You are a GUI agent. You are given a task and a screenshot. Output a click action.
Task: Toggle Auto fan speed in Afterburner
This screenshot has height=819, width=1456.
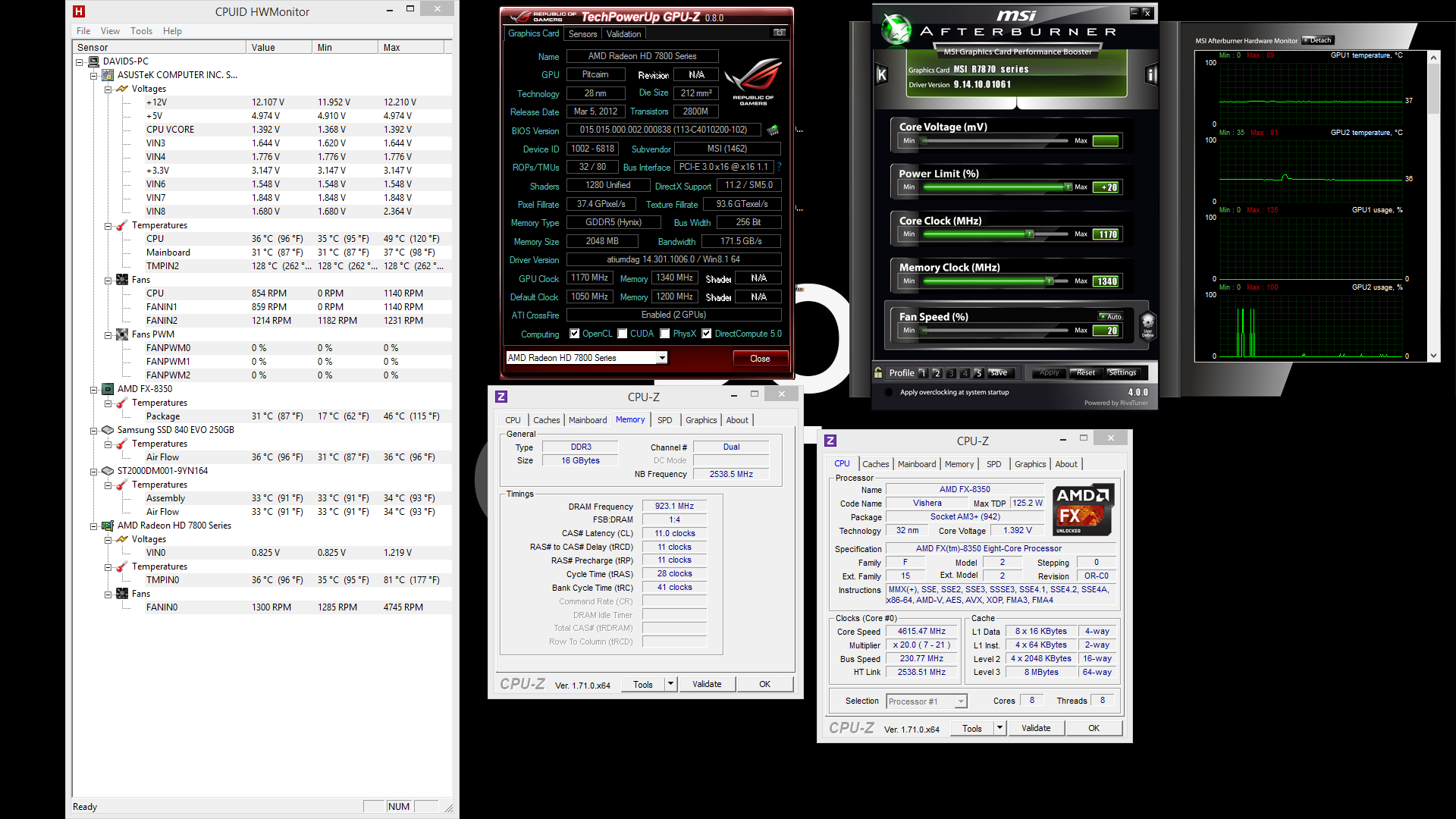point(1111,317)
